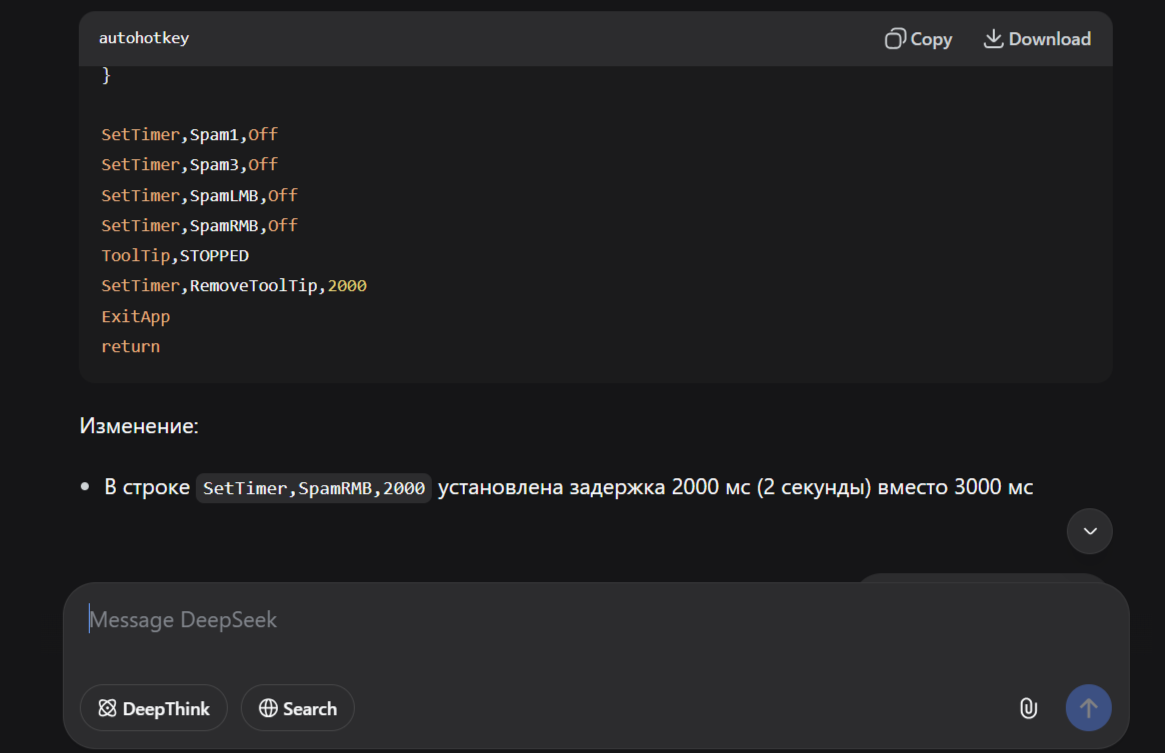Send the message with the arrow button

tap(1088, 708)
